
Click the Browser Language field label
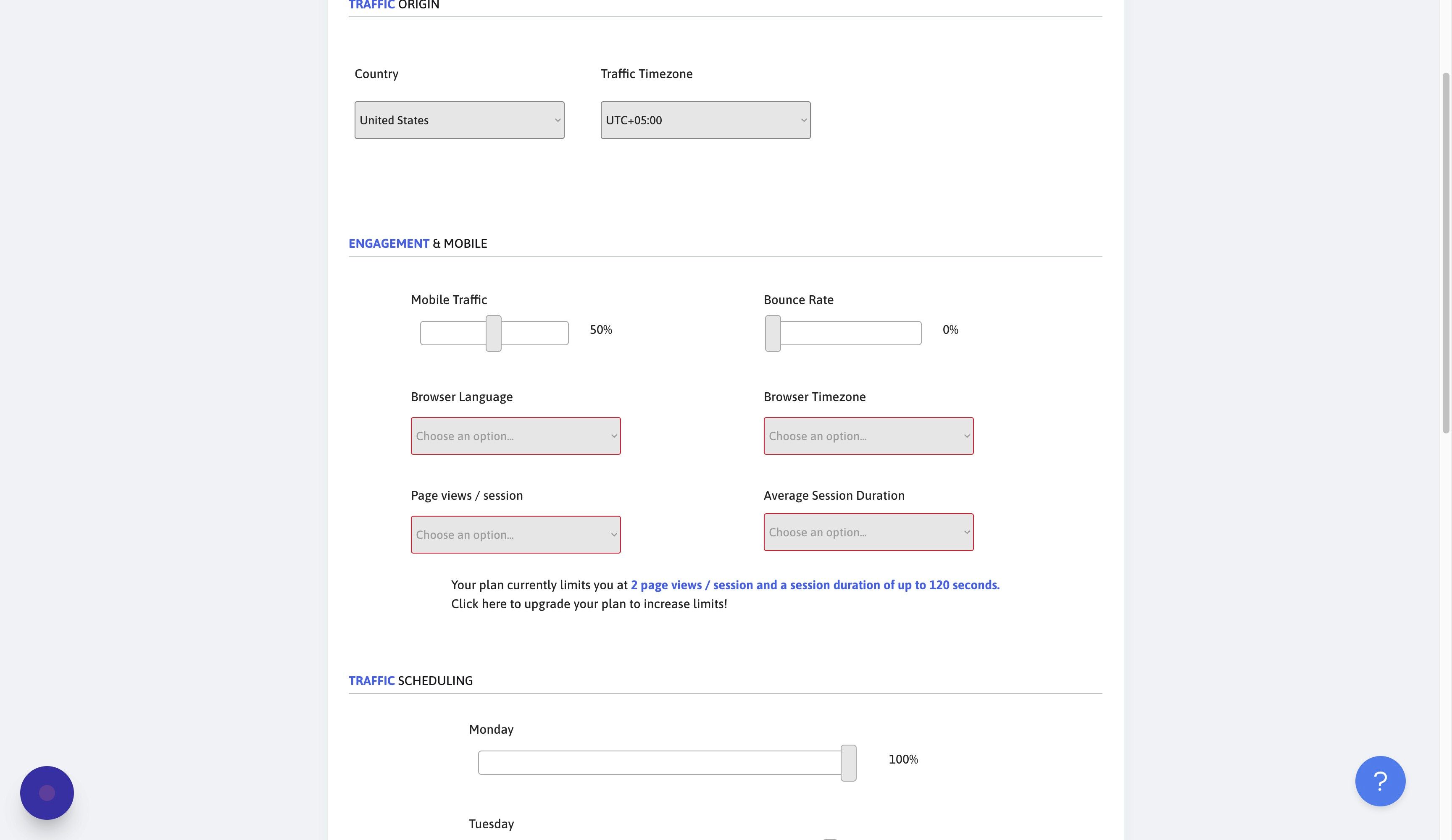[462, 397]
